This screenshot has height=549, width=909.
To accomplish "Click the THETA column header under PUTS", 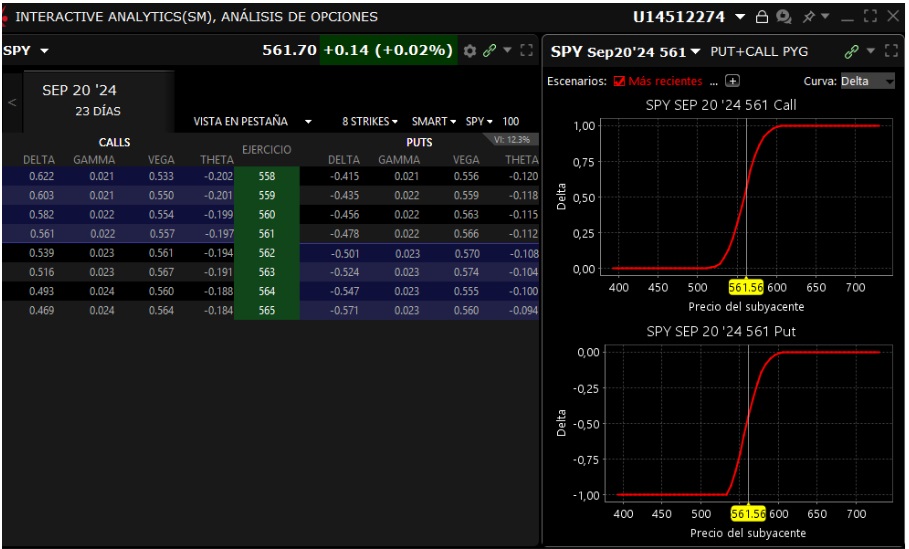I will 521,159.
